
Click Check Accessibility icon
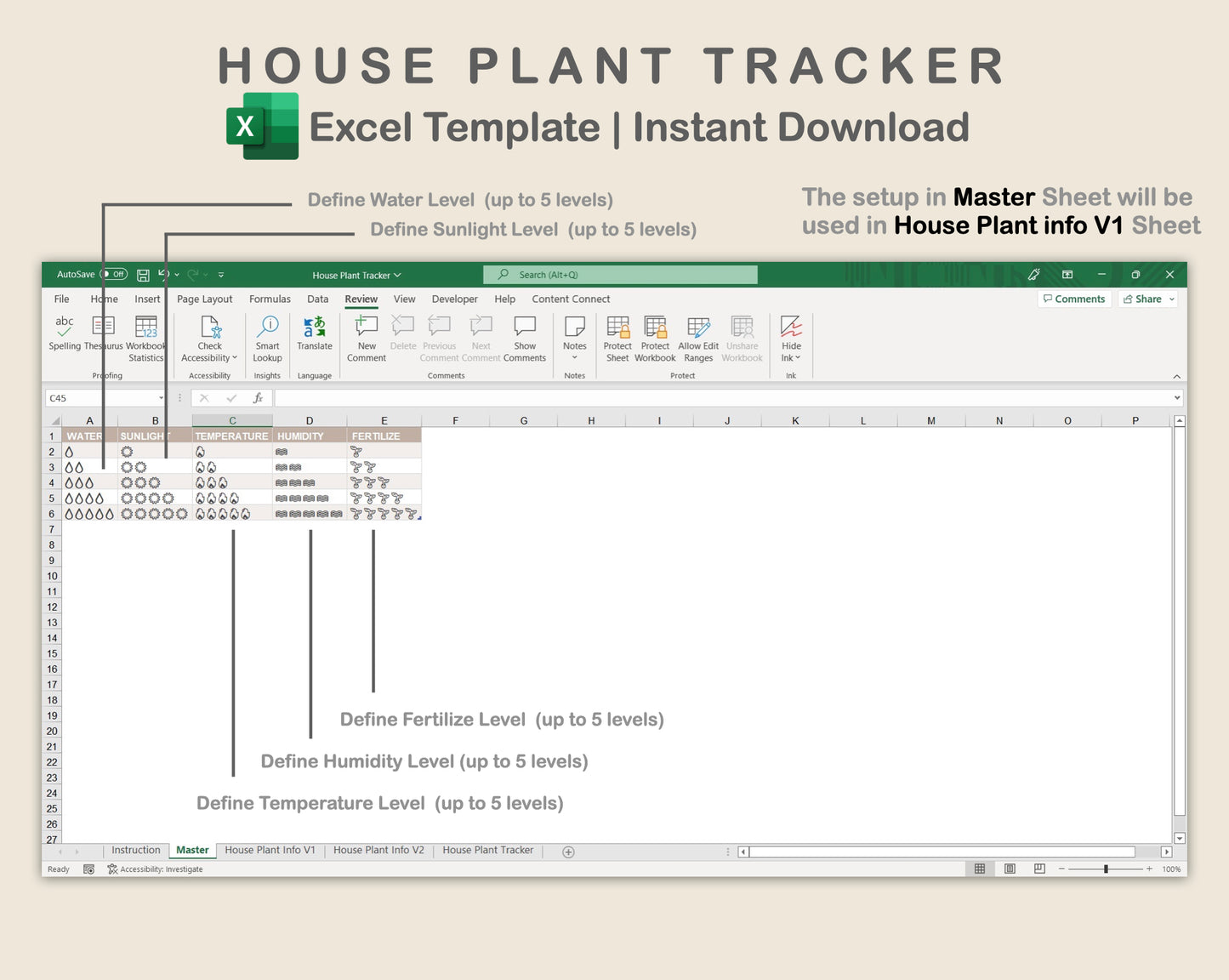(x=210, y=328)
